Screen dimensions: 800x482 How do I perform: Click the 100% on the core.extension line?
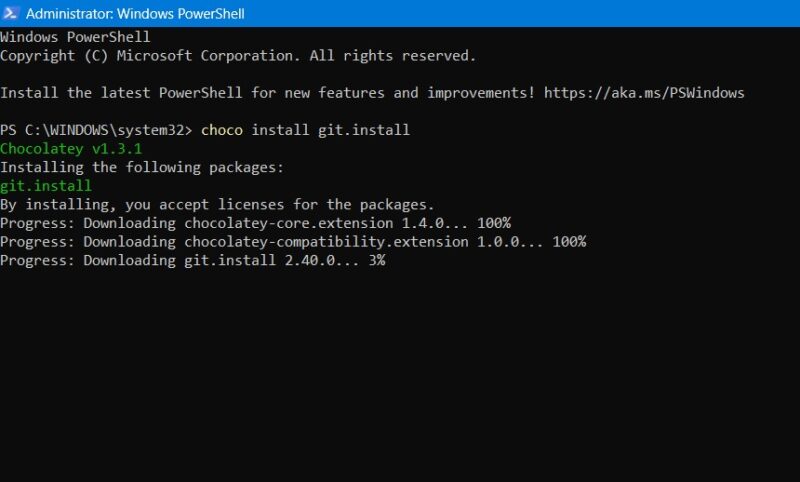tap(494, 223)
